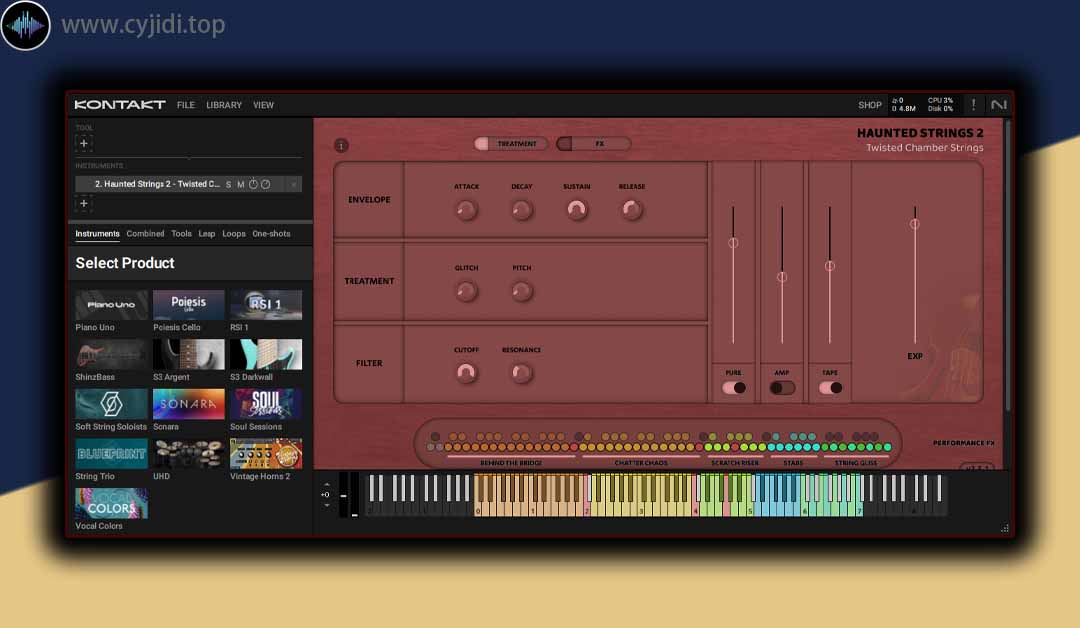Toggle the PURE switch
This screenshot has height=628, width=1080.
[734, 388]
